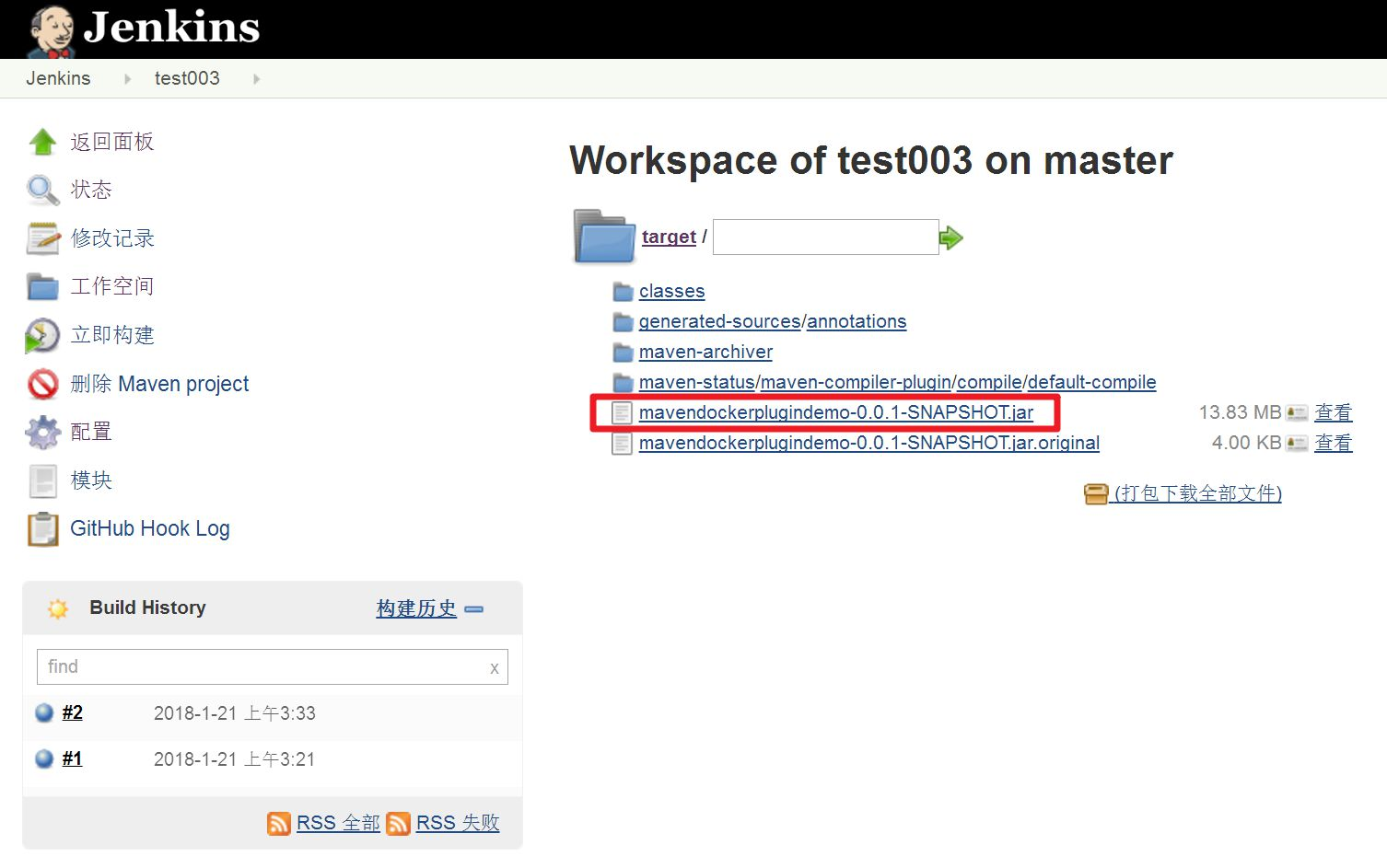
Task: Focus the workspace path input field
Action: [826, 237]
